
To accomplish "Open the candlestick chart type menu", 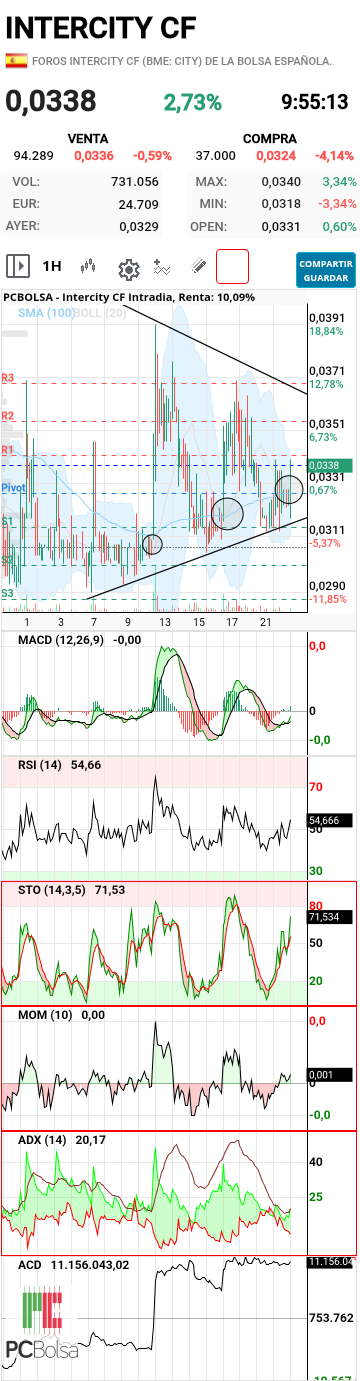I will pos(89,266).
